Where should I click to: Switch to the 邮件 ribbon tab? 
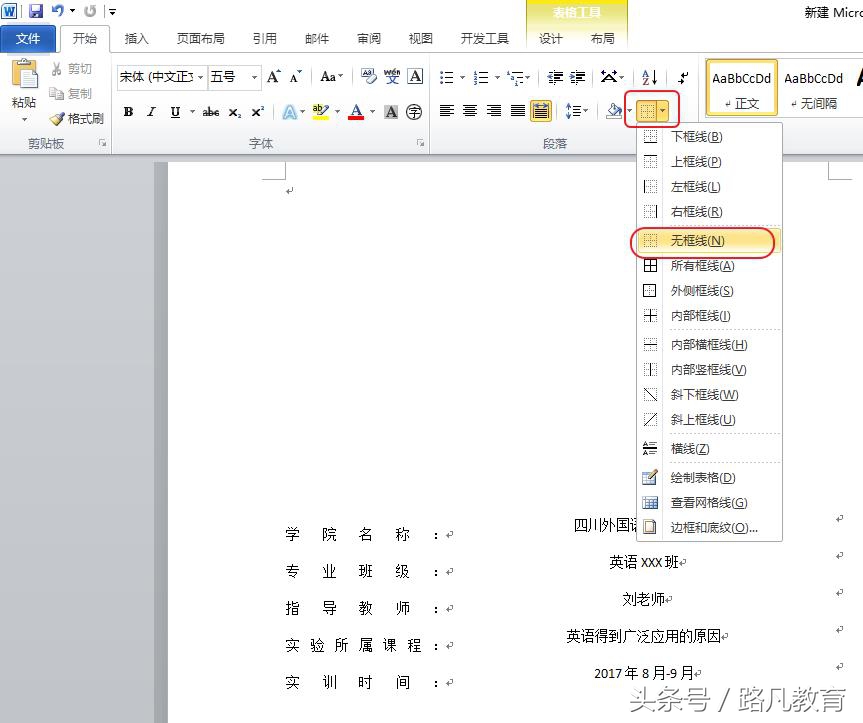coord(316,38)
